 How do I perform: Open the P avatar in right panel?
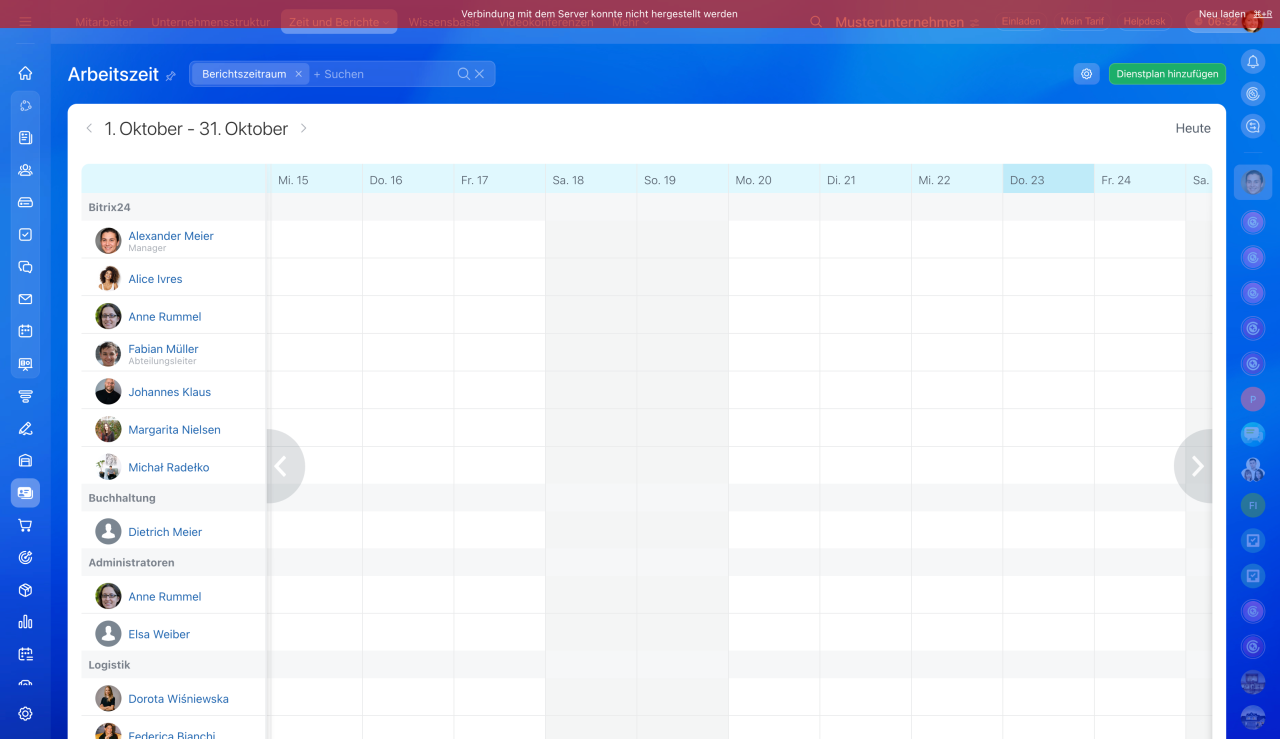pos(1252,400)
